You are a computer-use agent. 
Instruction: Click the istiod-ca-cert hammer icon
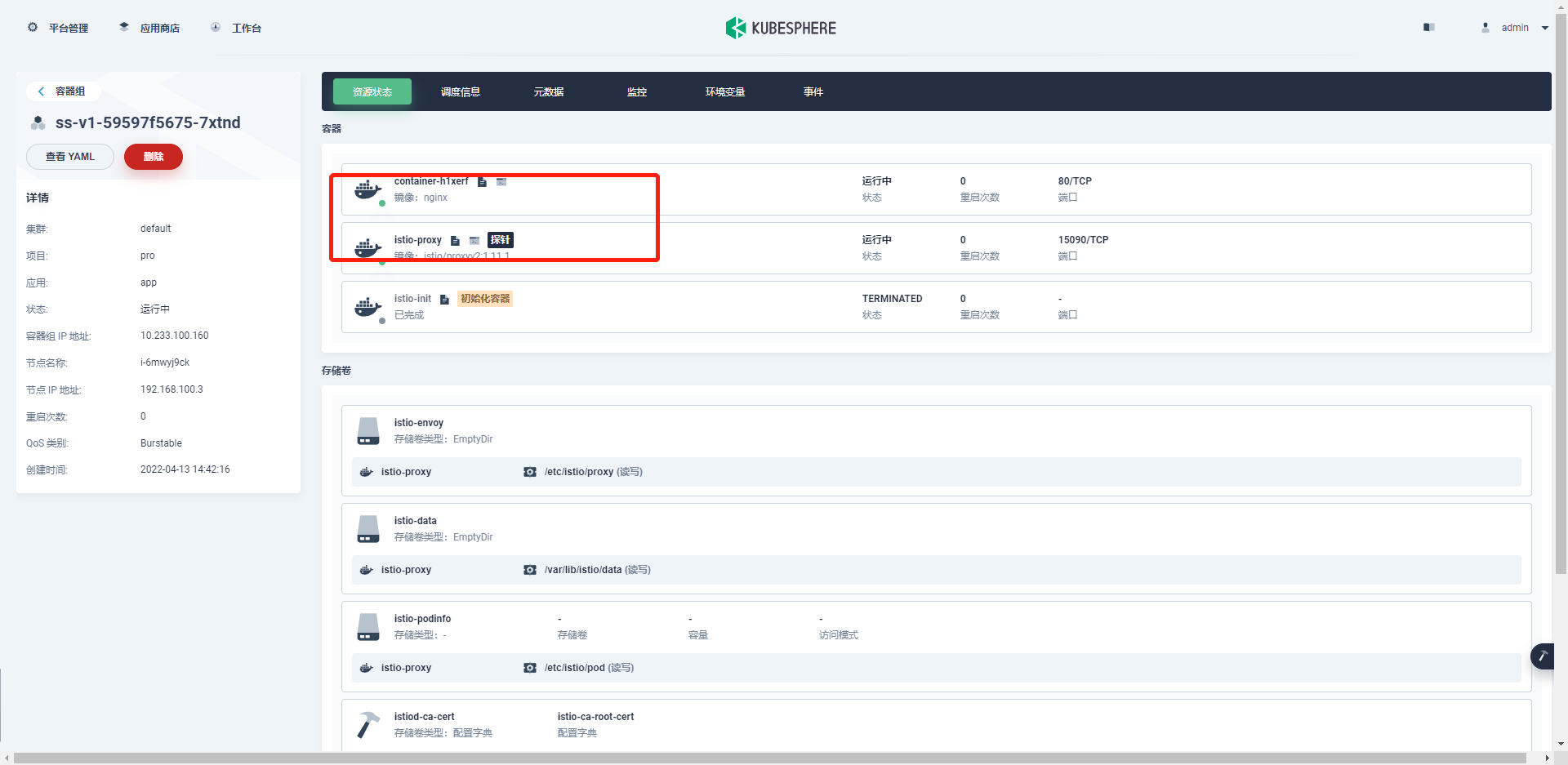[368, 725]
